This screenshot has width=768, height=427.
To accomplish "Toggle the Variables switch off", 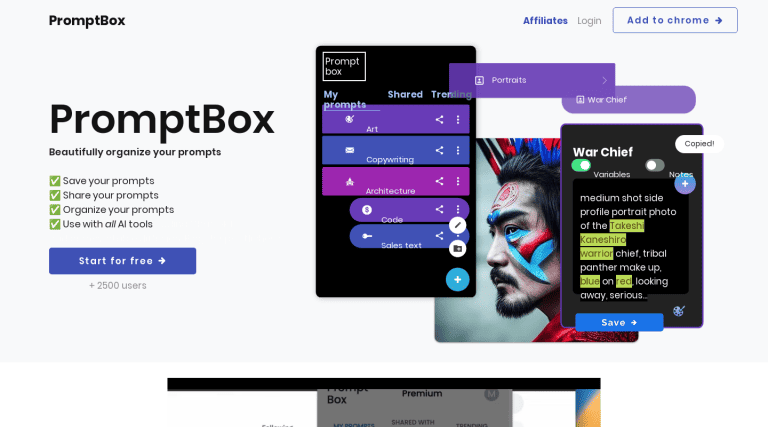I will [x=581, y=166].
